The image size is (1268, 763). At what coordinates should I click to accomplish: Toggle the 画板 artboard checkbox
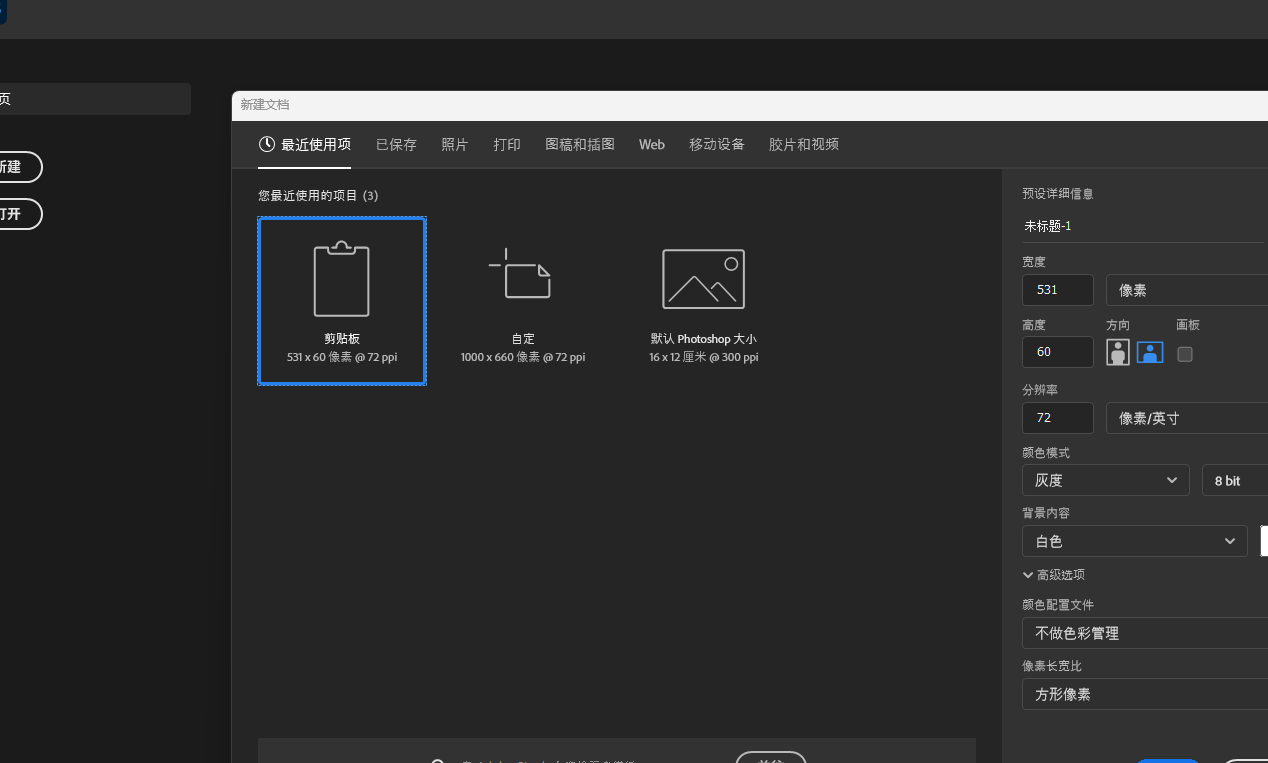coord(1185,354)
